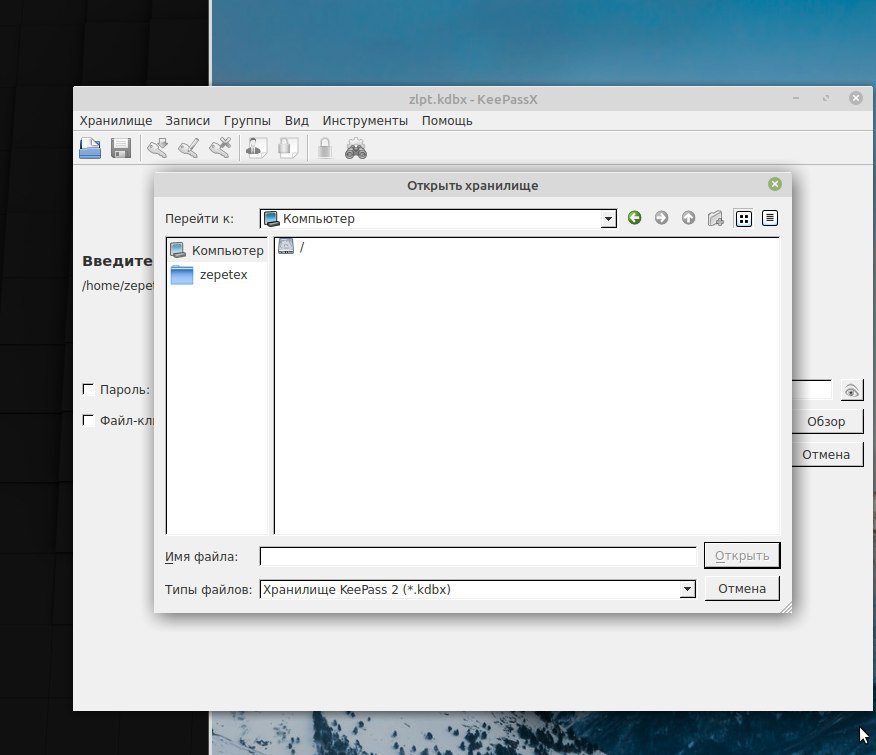Open the Вид menu
The width and height of the screenshot is (876, 755).
click(297, 121)
